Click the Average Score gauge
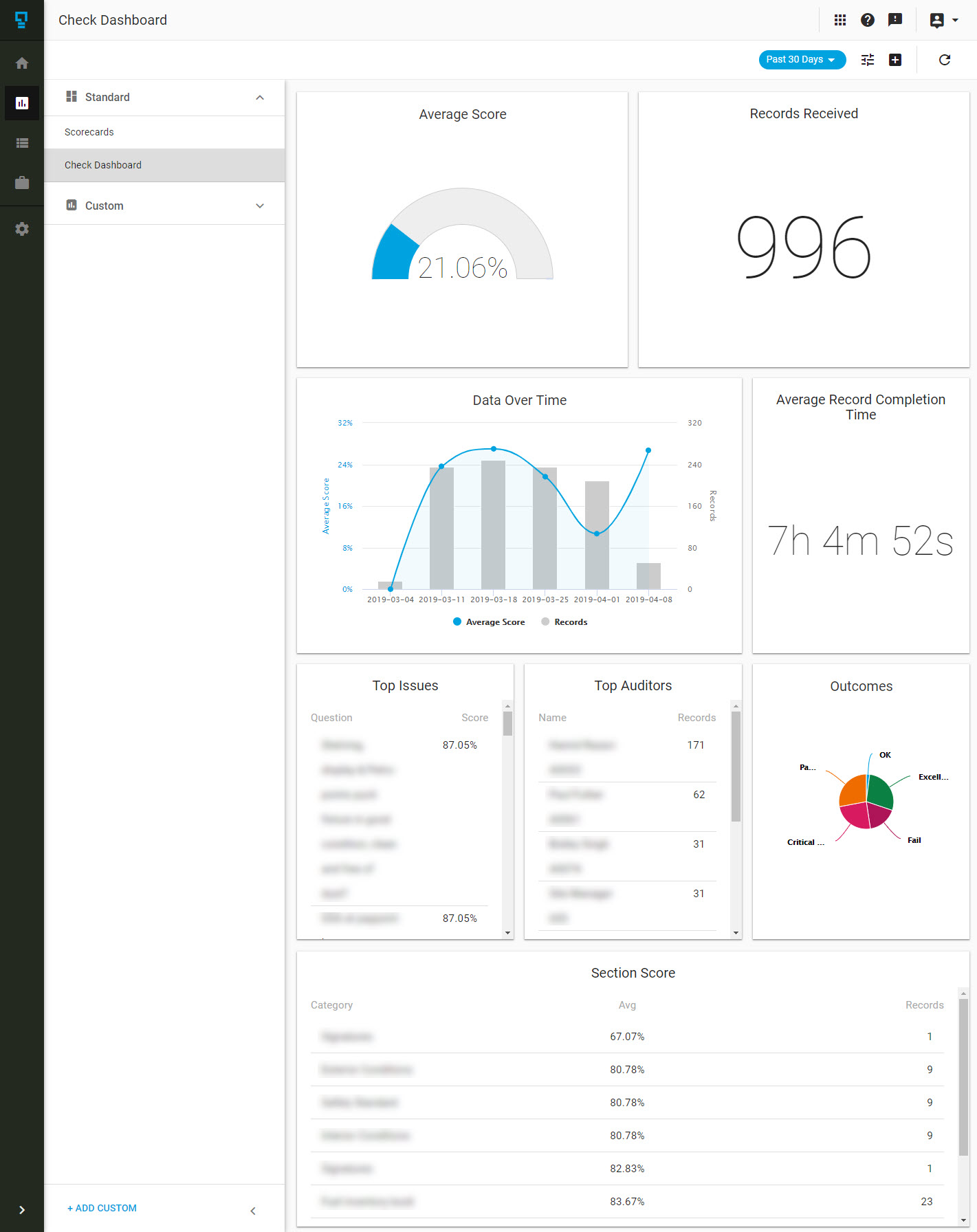The image size is (977, 1232). 463,234
